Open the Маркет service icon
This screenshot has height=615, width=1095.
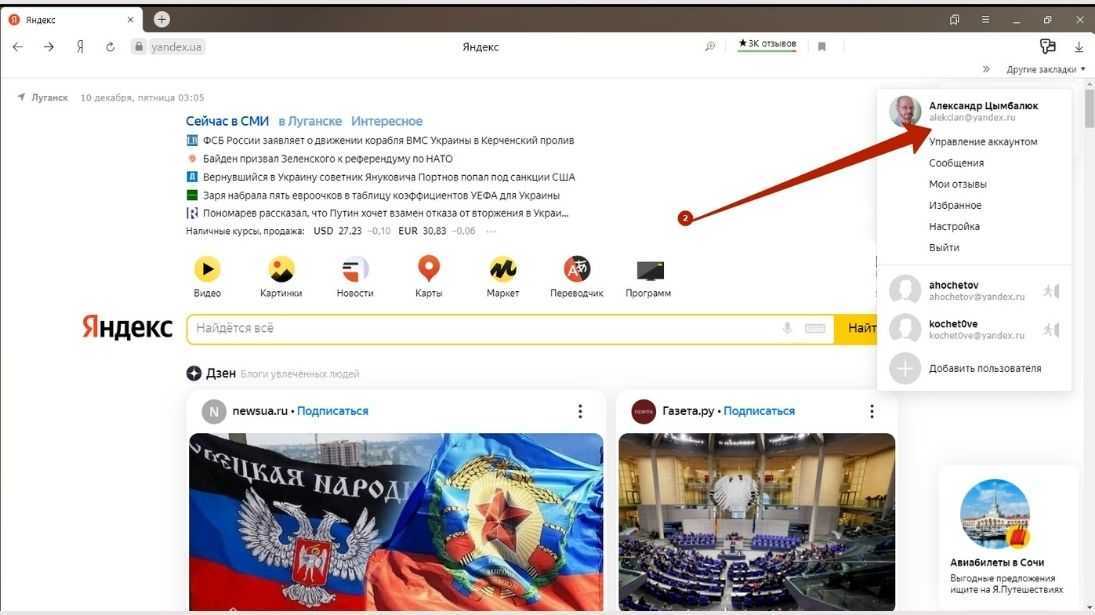coord(503,269)
